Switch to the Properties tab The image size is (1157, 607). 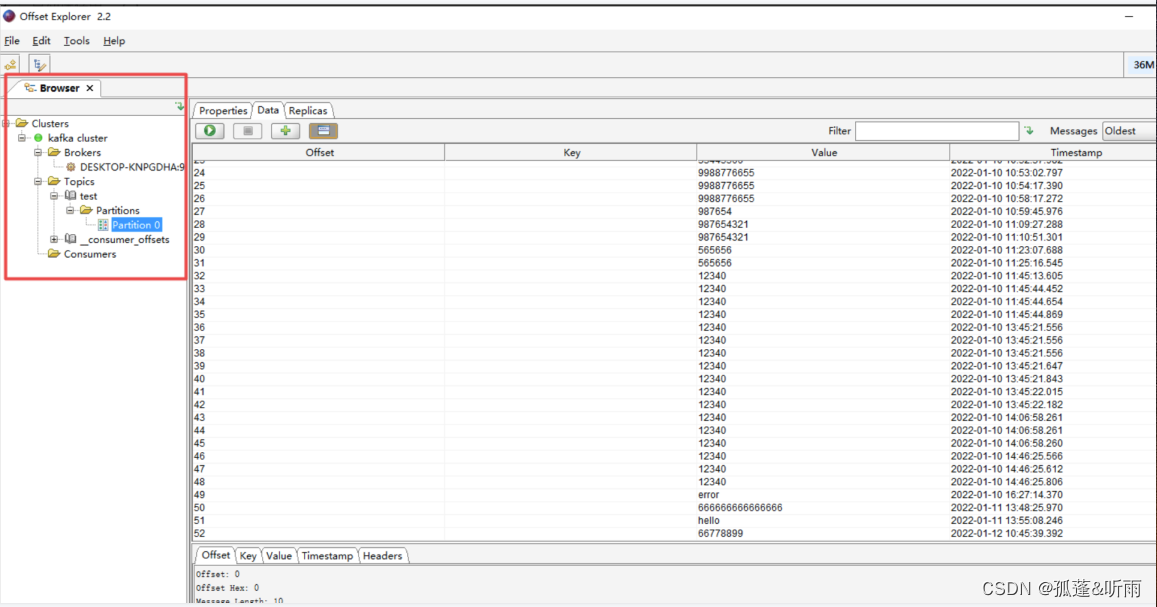223,111
